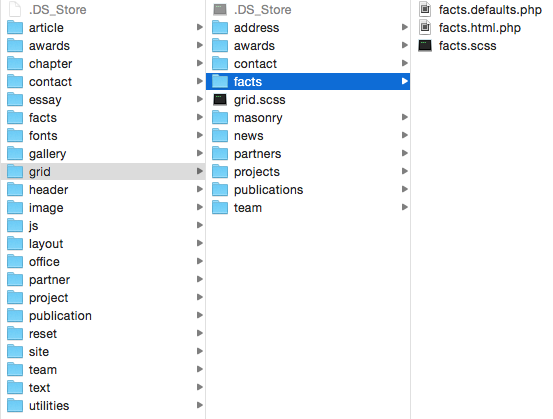Select the grid folder in first column
The width and height of the screenshot is (553, 419).
pos(103,171)
